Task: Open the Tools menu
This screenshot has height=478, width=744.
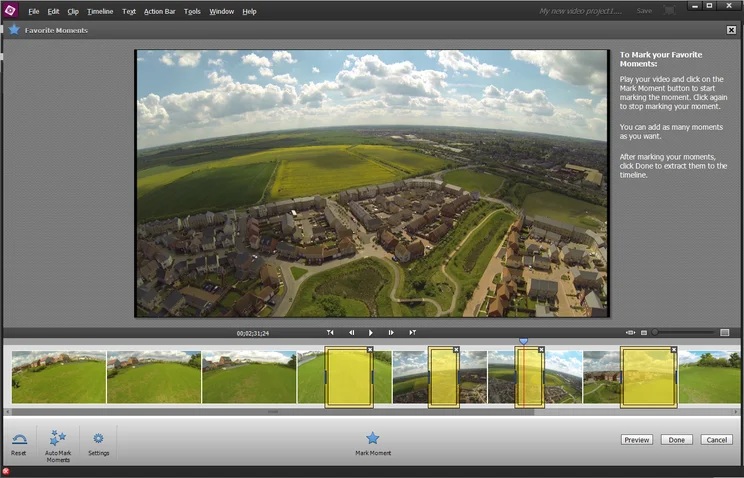Action: pyautogui.click(x=192, y=11)
